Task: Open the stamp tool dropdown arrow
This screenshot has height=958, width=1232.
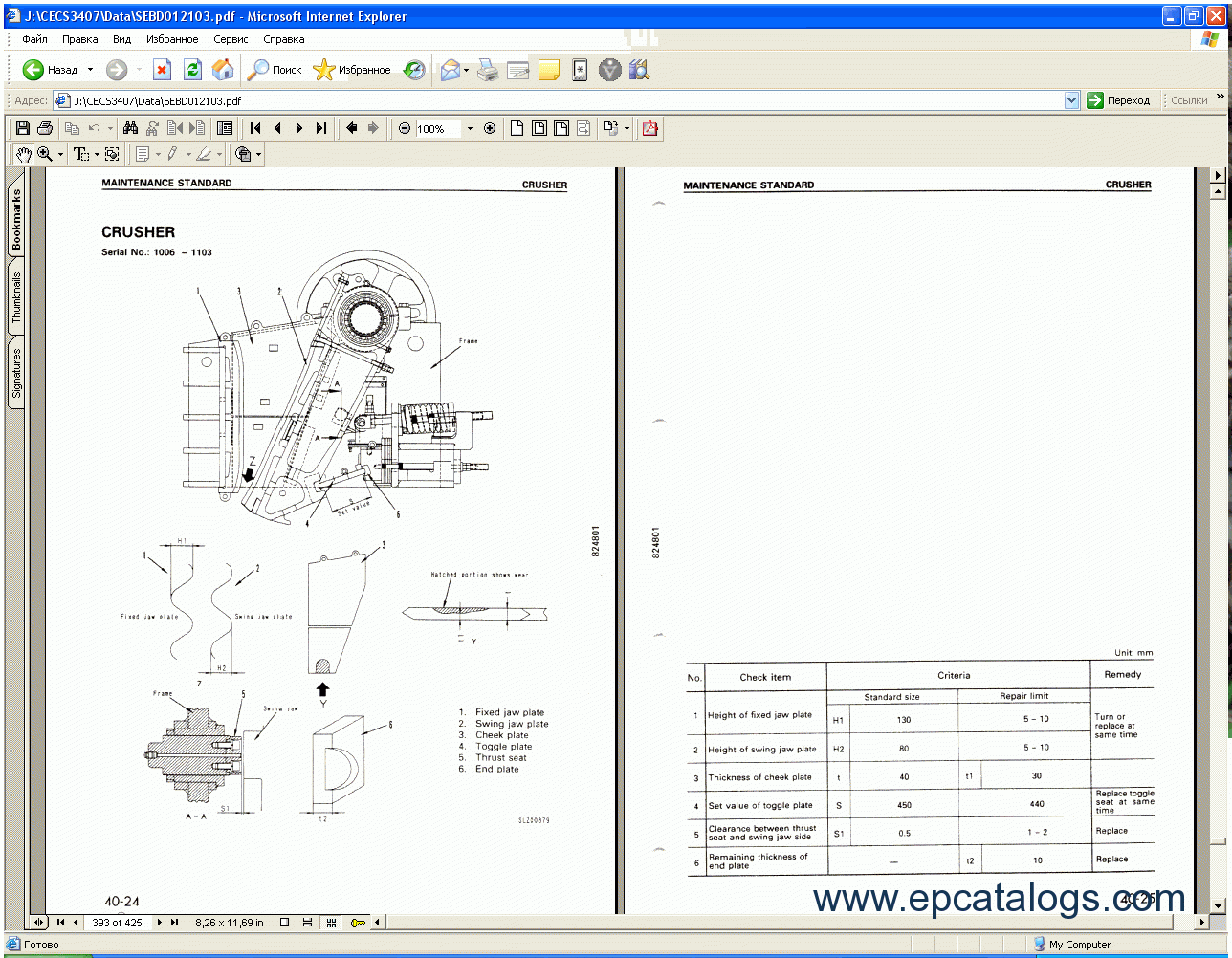Action: pyautogui.click(x=257, y=154)
